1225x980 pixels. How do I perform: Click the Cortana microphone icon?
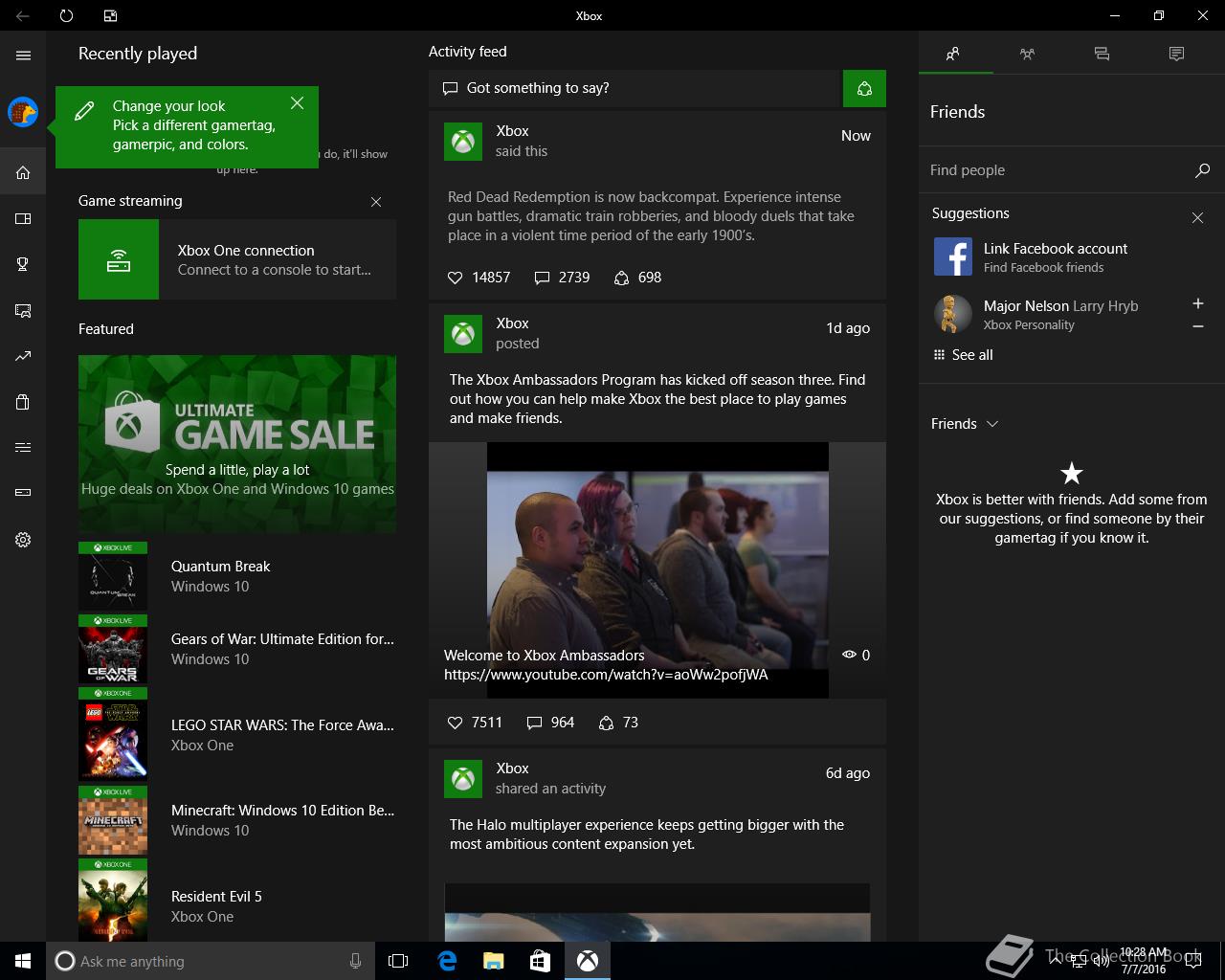coord(356,961)
